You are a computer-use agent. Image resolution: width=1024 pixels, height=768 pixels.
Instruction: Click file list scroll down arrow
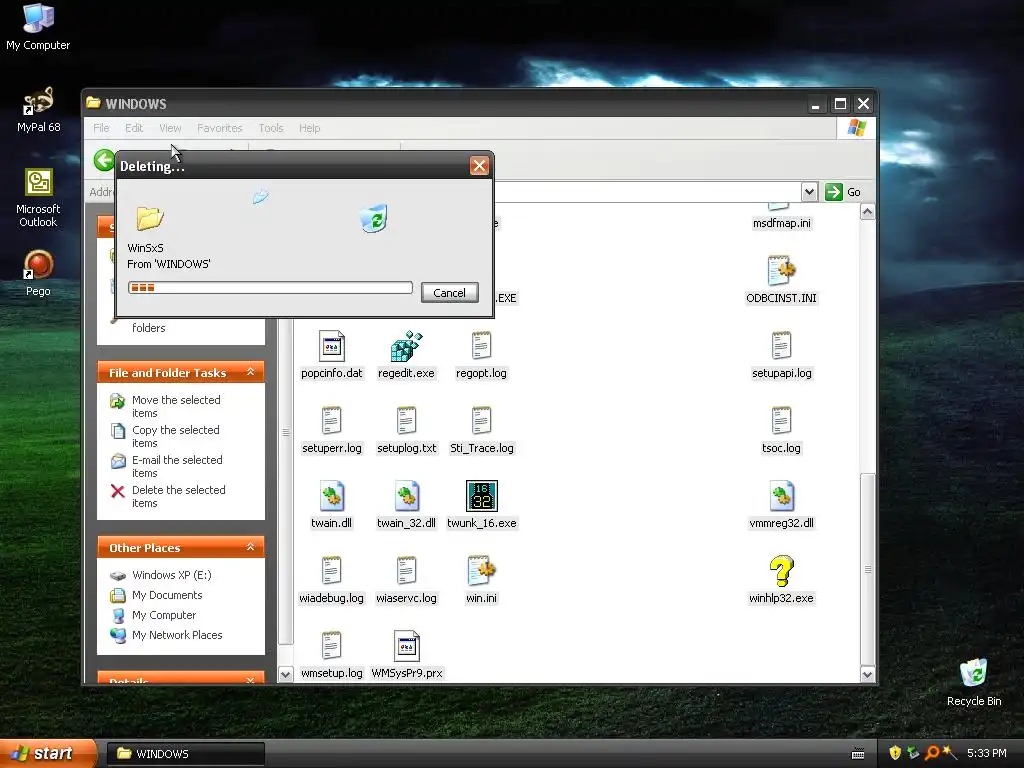pos(867,675)
